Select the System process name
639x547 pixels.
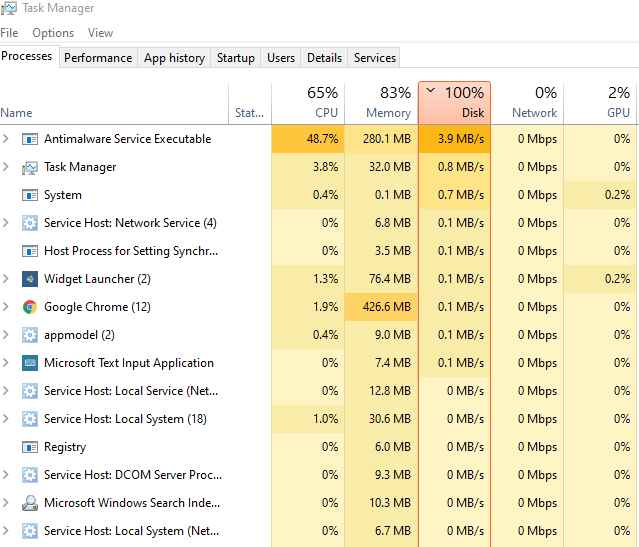[63, 195]
